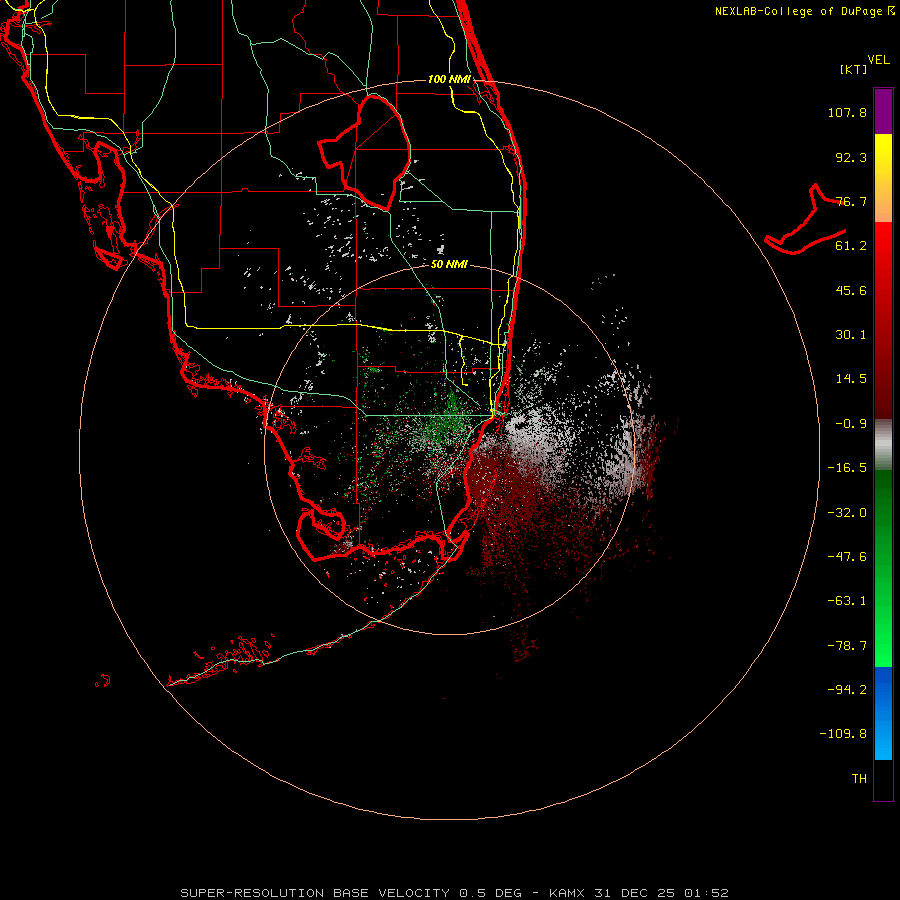
Task: Click the 76.7 legend value
Action: (x=851, y=201)
